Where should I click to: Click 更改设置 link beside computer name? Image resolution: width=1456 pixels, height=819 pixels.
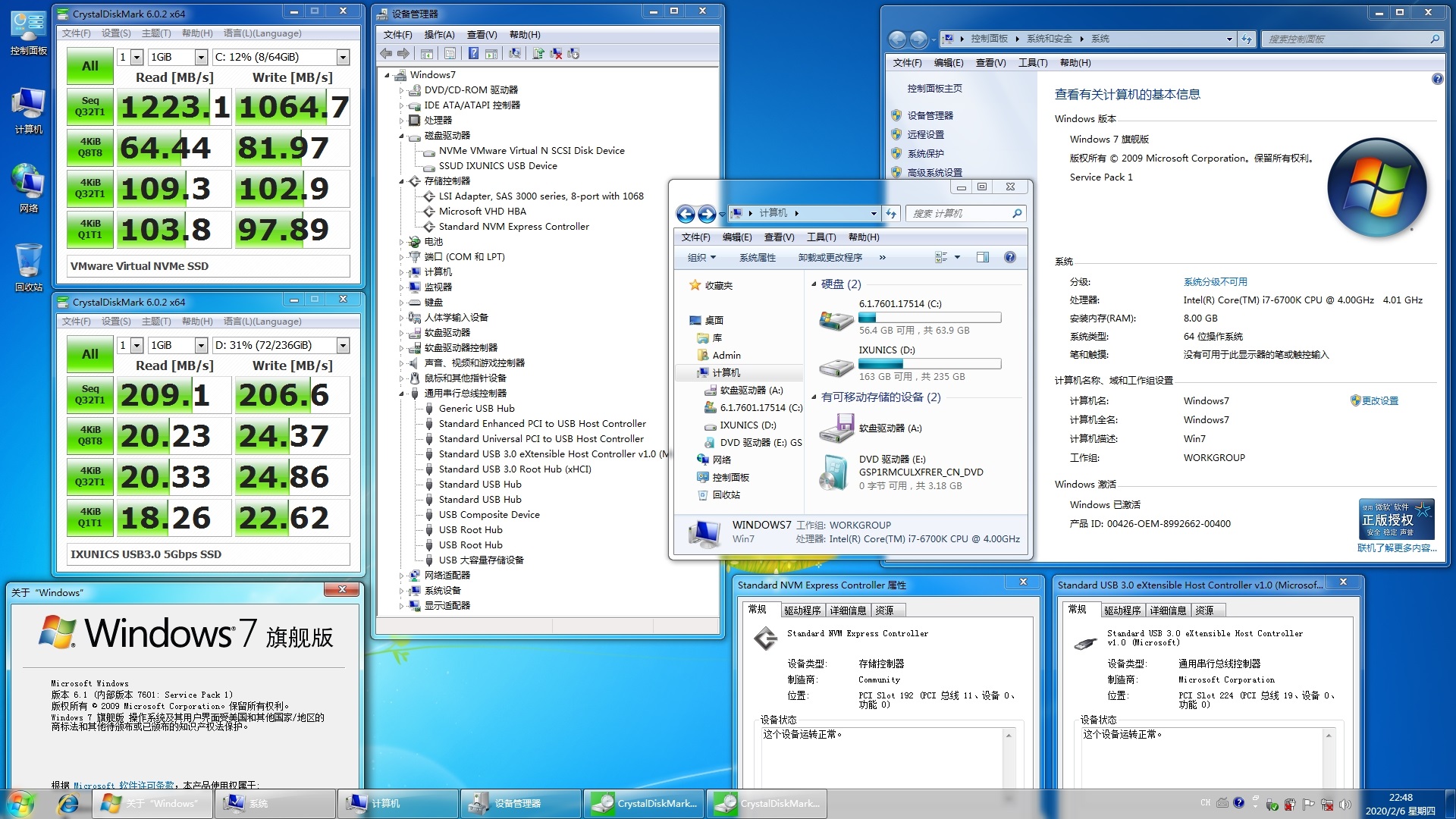[1379, 400]
